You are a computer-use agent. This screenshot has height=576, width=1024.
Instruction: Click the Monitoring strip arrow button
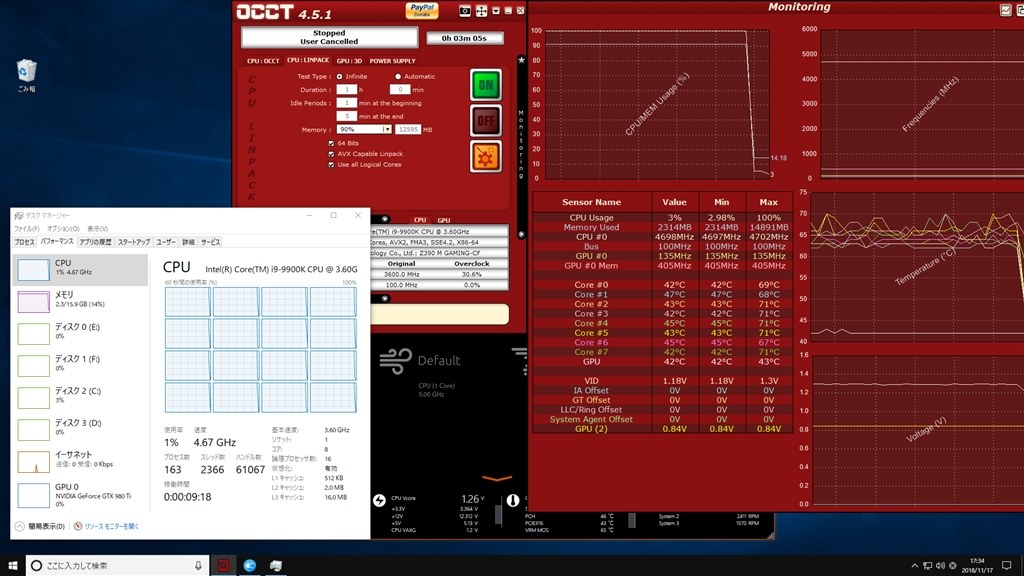coord(521,234)
